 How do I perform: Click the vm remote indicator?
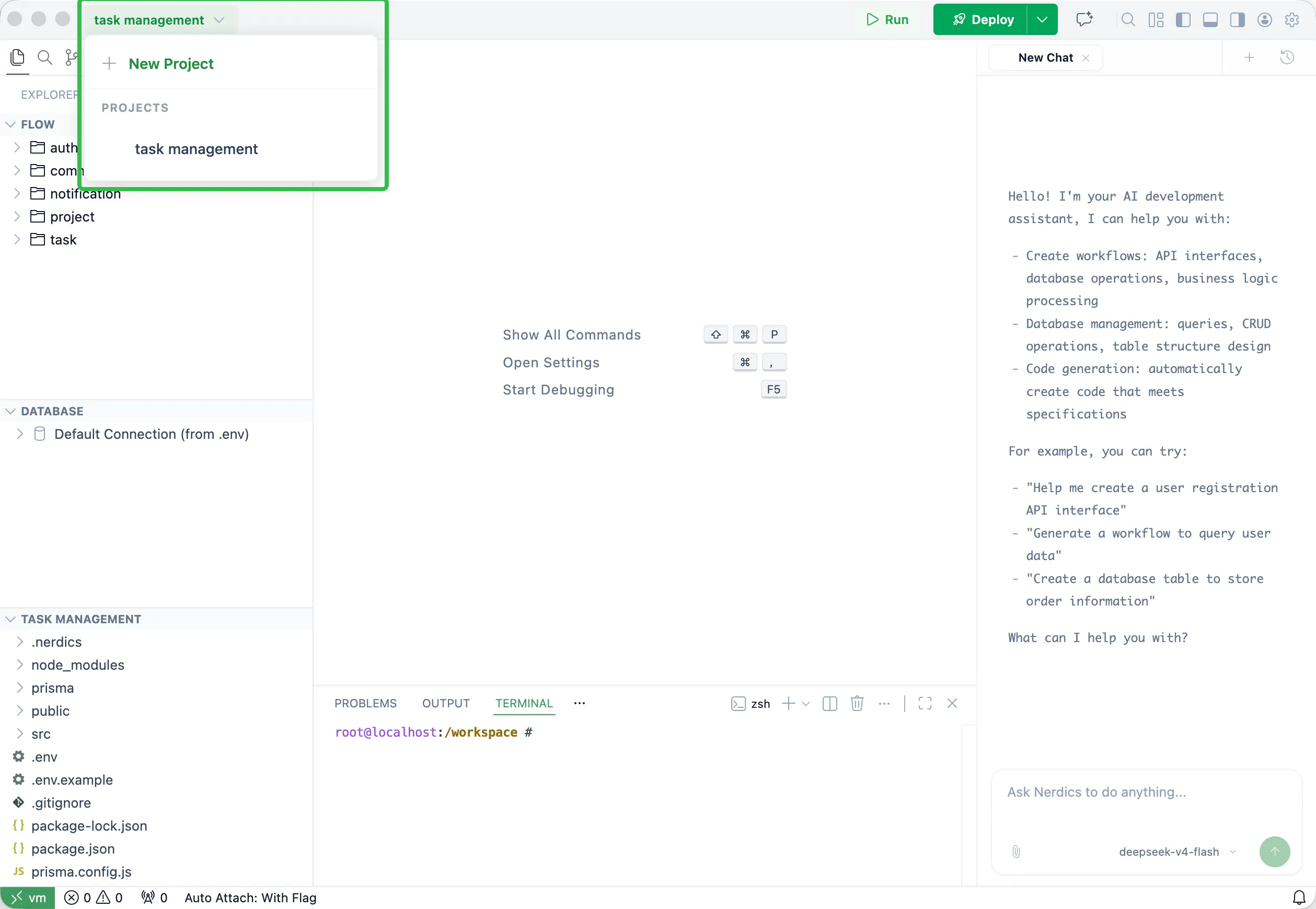28,898
